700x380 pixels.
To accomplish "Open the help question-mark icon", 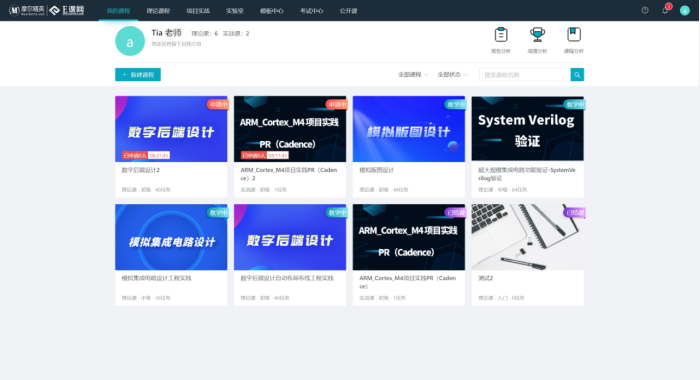I will 645,10.
